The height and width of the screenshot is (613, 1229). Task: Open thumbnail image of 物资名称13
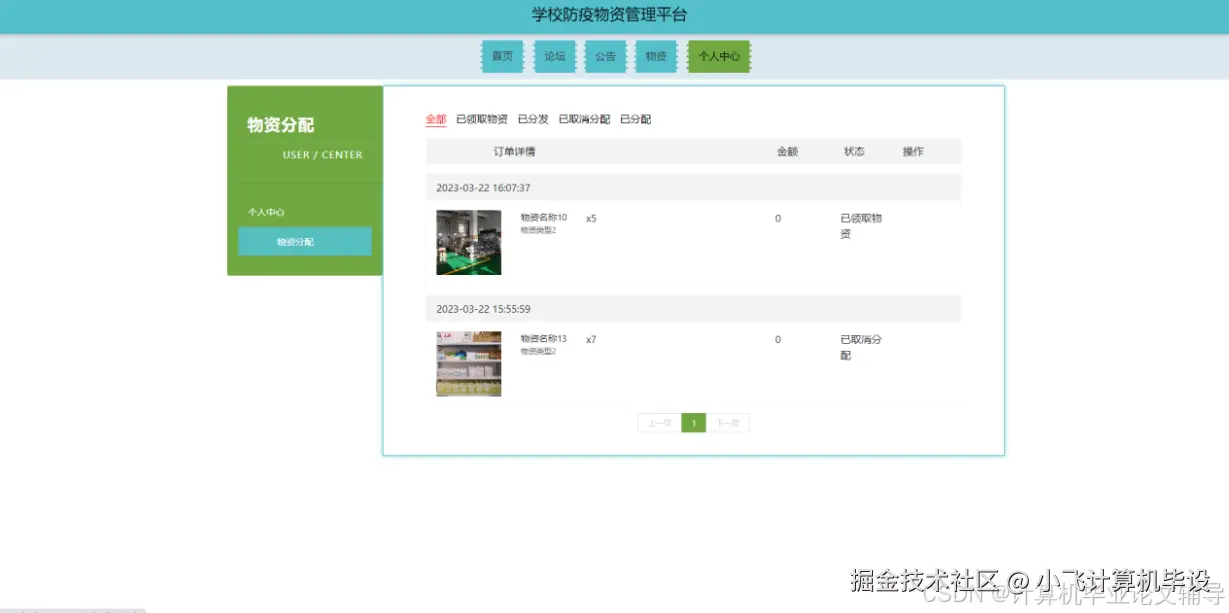[x=469, y=364]
